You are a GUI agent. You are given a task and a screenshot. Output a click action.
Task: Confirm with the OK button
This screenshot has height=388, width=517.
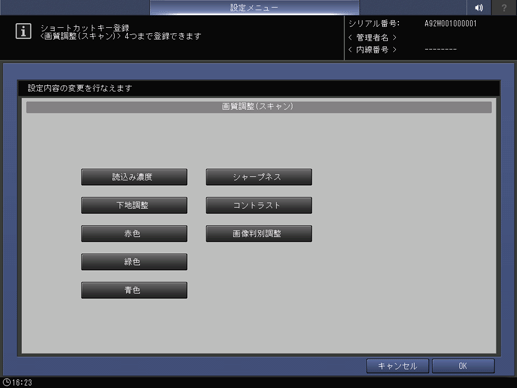point(463,366)
